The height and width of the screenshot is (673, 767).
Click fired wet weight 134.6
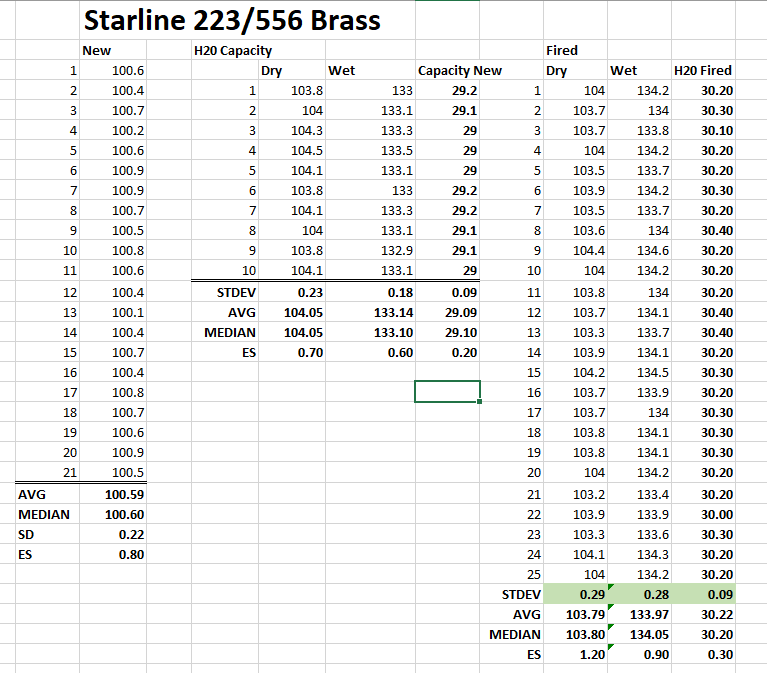coord(639,250)
